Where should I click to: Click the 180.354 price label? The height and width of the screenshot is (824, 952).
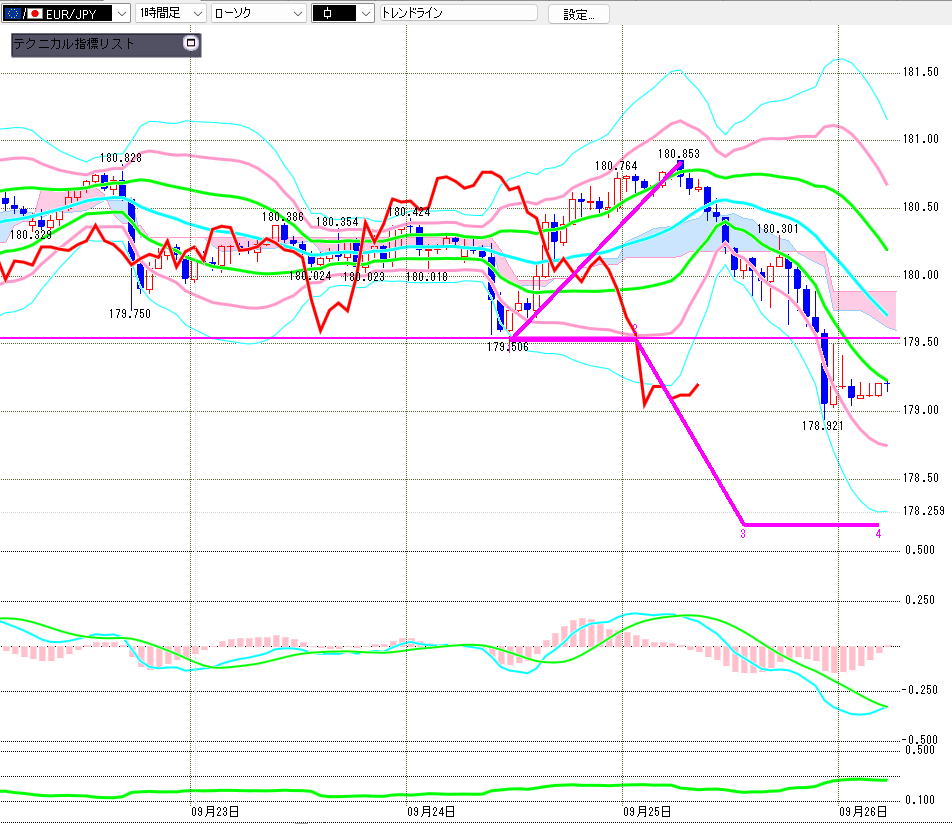(338, 222)
